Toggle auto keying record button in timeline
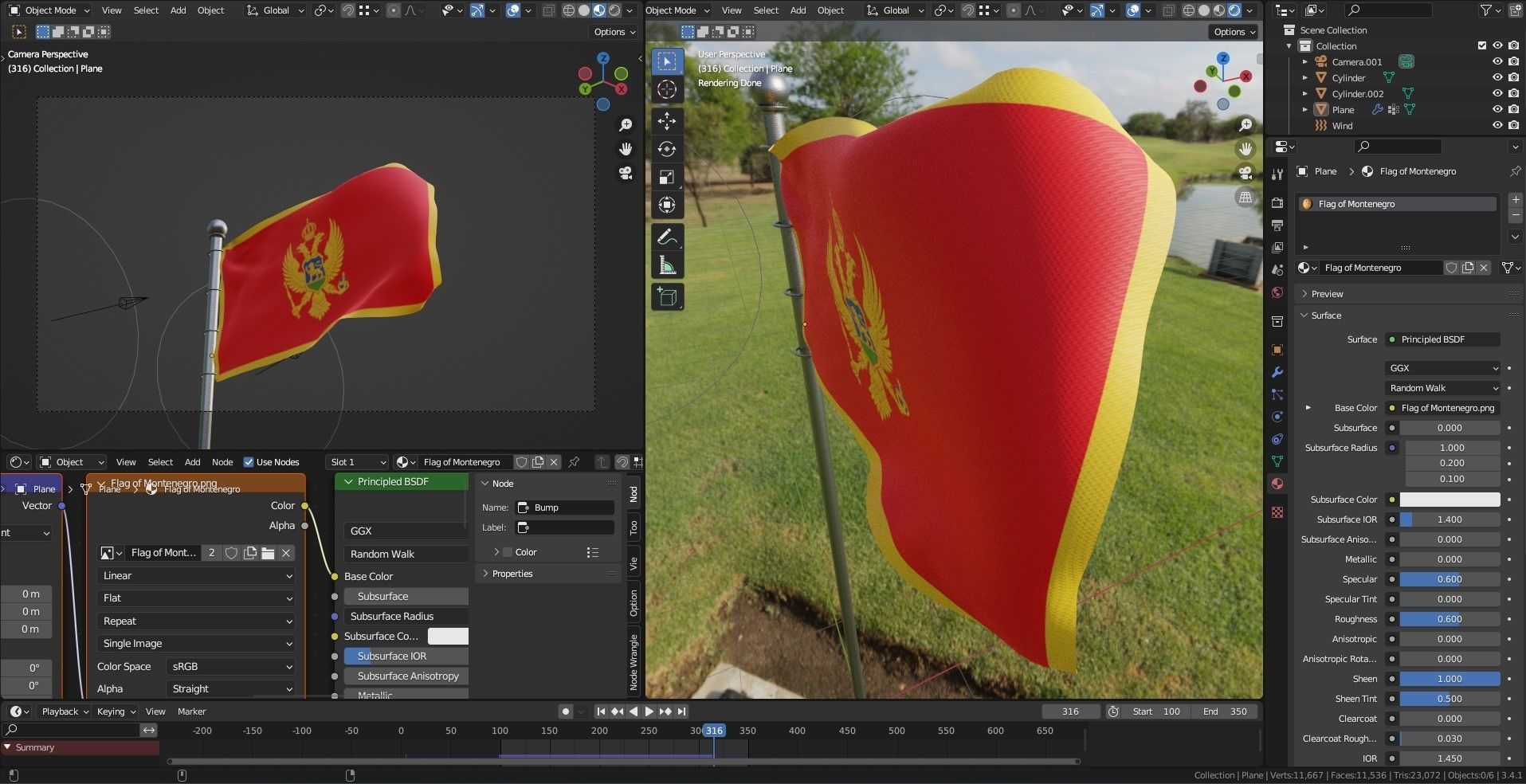This screenshot has height=784, width=1526. [565, 711]
